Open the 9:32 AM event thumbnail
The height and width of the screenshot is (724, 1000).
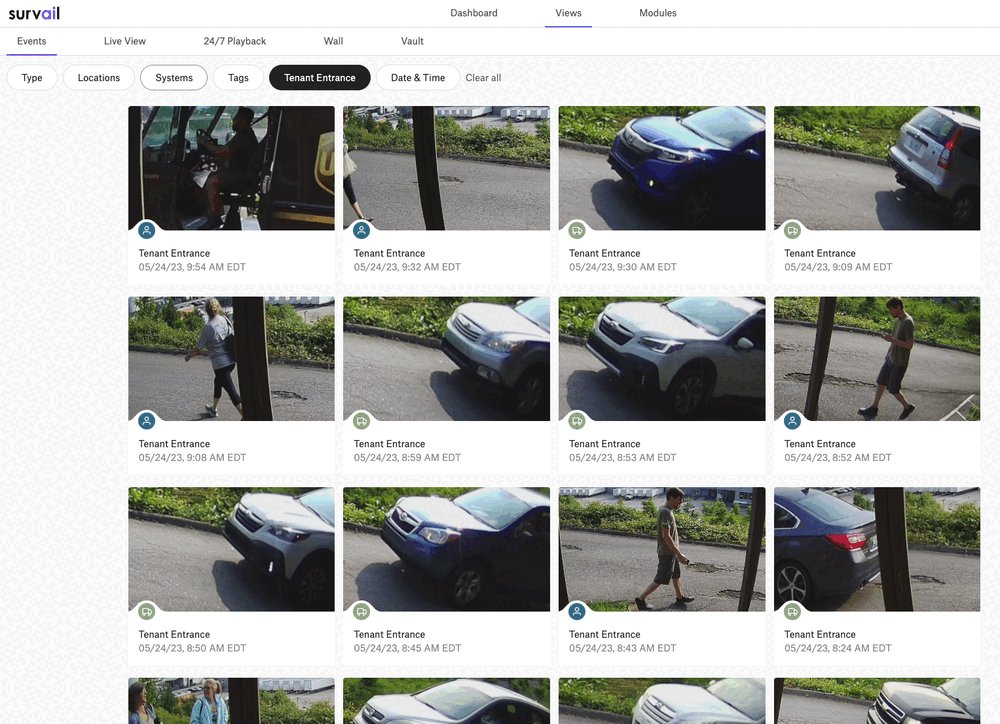point(446,168)
